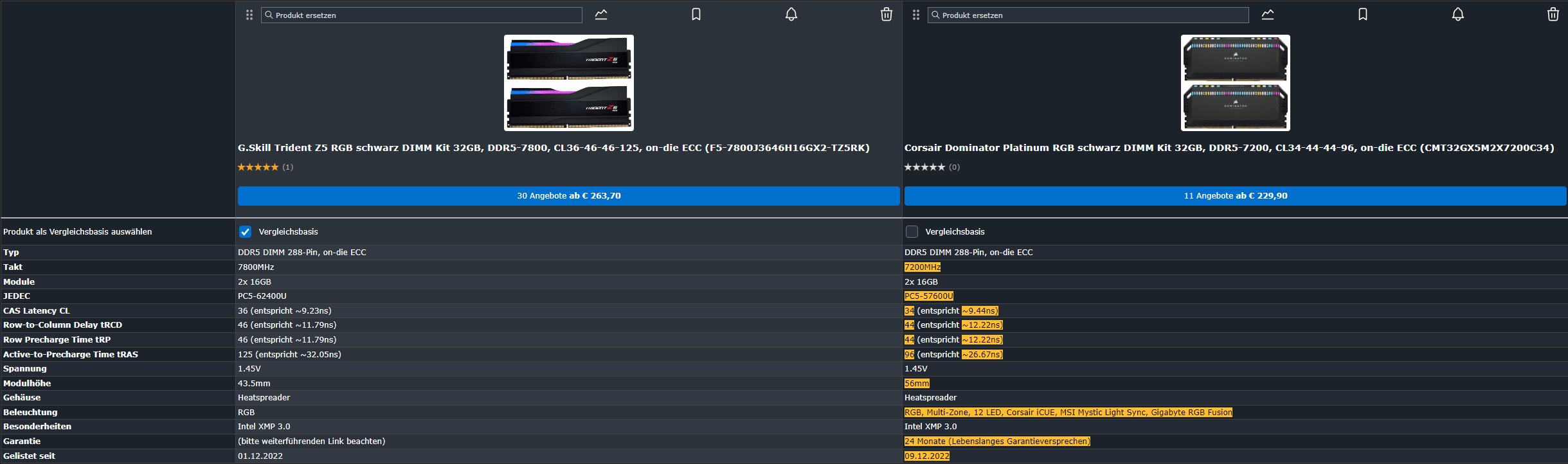Viewport: 1568px width, 464px height.
Task: Click 'Gelistet seit' row label
Action: point(29,456)
